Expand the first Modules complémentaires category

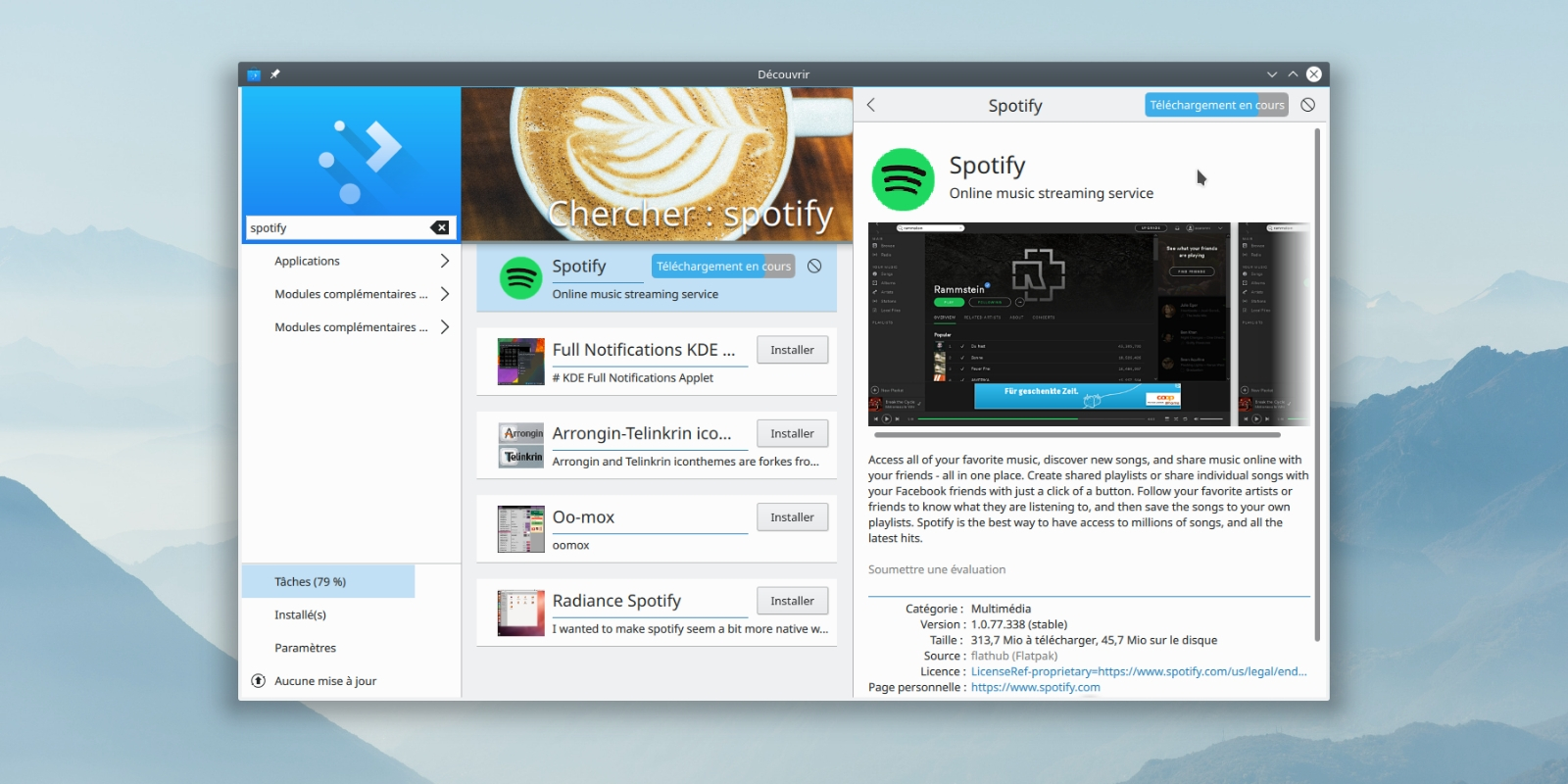point(444,294)
